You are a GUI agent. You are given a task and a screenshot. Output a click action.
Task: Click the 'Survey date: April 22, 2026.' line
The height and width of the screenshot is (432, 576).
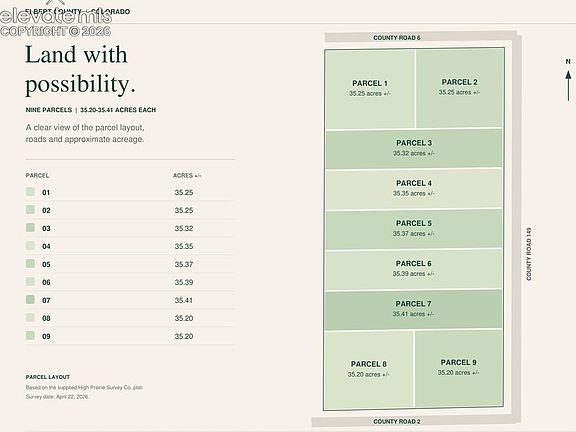pyautogui.click(x=57, y=397)
